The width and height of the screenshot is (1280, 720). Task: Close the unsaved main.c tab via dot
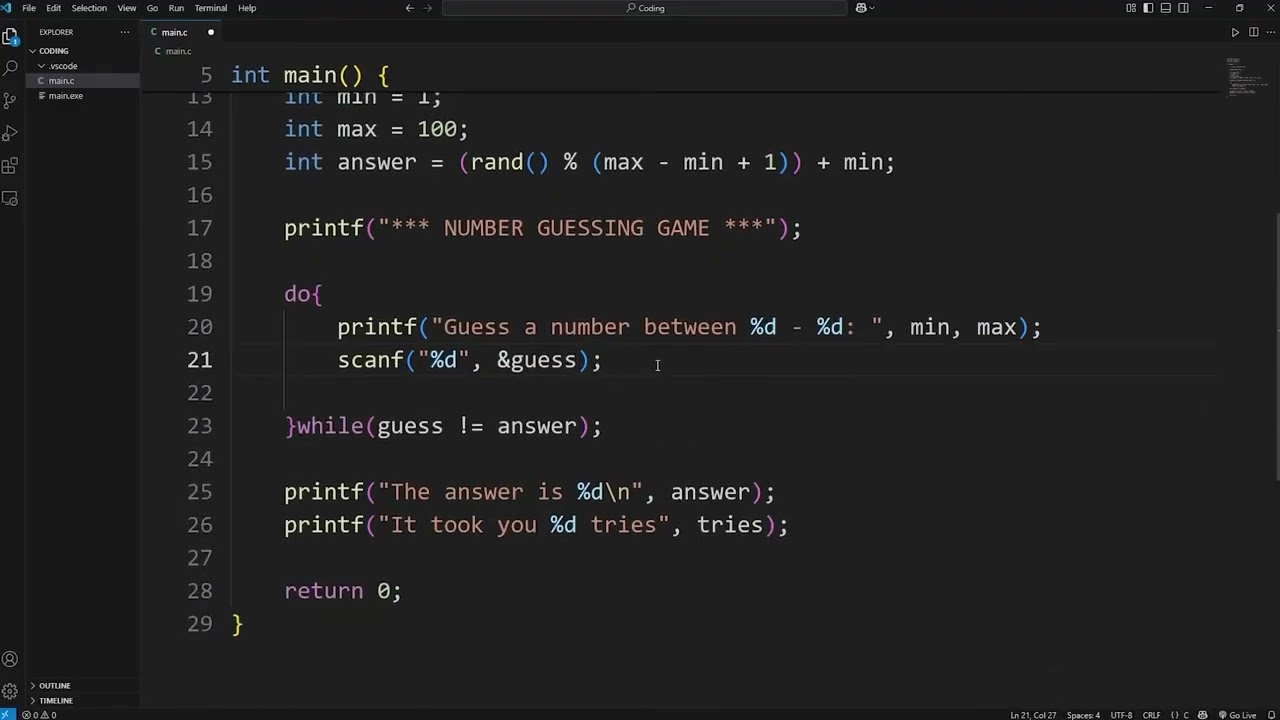click(x=210, y=32)
